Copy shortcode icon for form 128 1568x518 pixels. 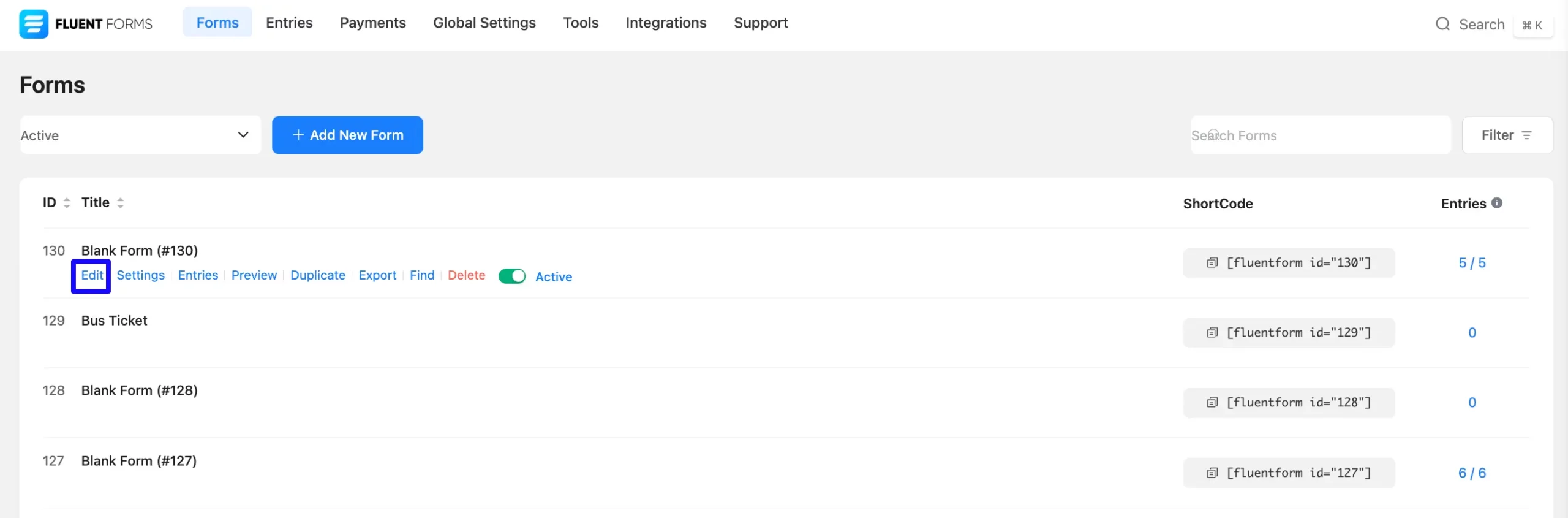pyautogui.click(x=1212, y=403)
